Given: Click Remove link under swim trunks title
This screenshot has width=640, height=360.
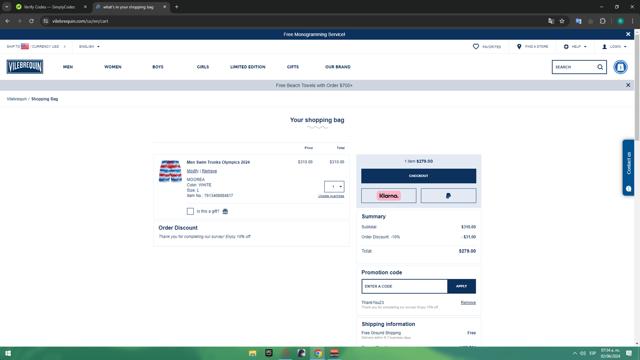Looking at the screenshot, I should [x=209, y=171].
